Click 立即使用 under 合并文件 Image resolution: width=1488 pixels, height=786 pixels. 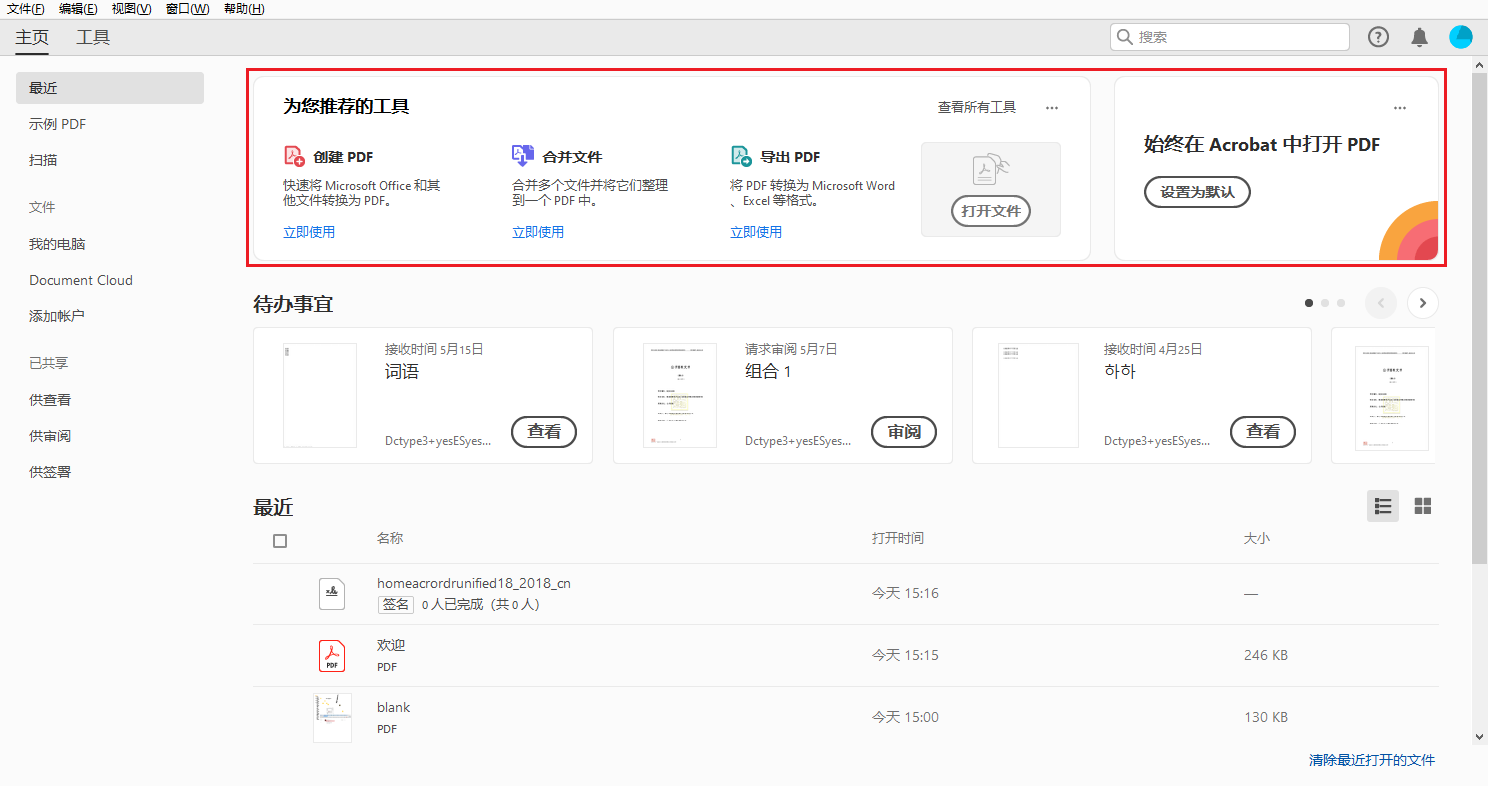click(538, 232)
